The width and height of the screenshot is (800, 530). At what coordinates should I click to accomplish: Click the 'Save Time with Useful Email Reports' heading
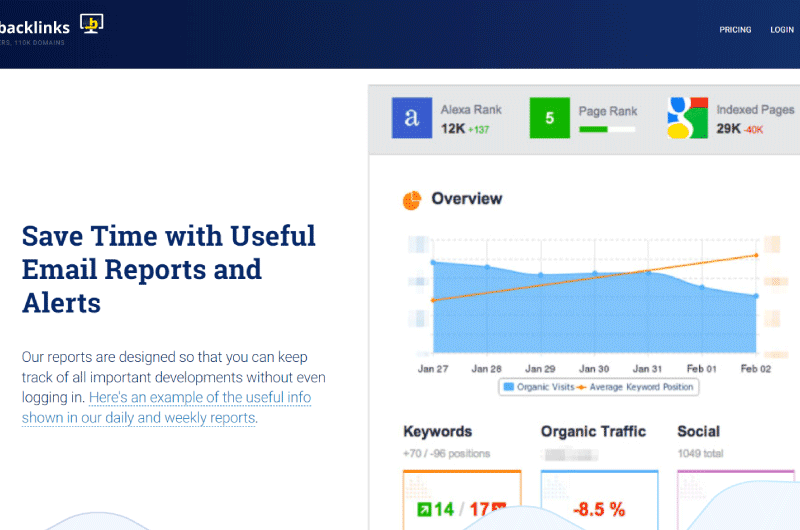(169, 269)
